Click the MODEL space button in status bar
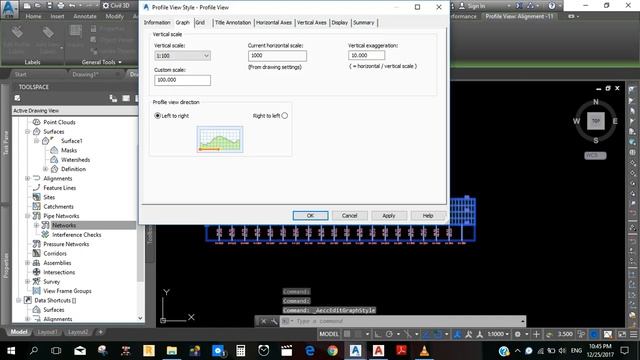 tap(329, 334)
